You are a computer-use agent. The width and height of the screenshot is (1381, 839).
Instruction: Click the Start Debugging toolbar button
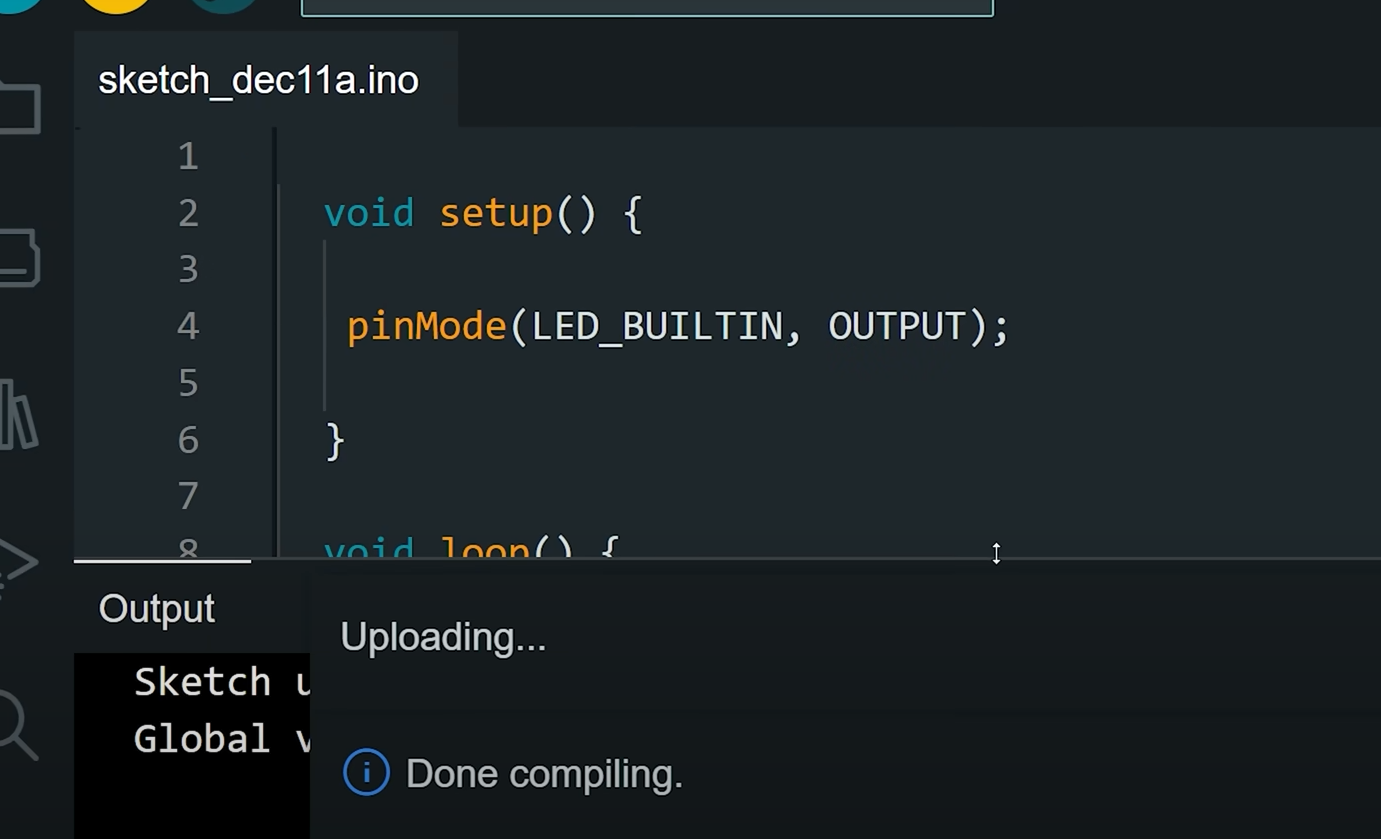[223, 4]
